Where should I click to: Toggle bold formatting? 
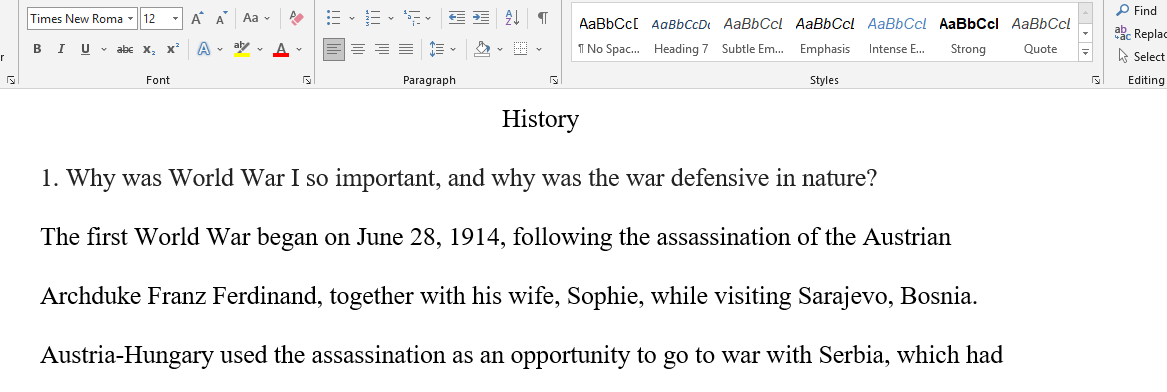click(37, 49)
